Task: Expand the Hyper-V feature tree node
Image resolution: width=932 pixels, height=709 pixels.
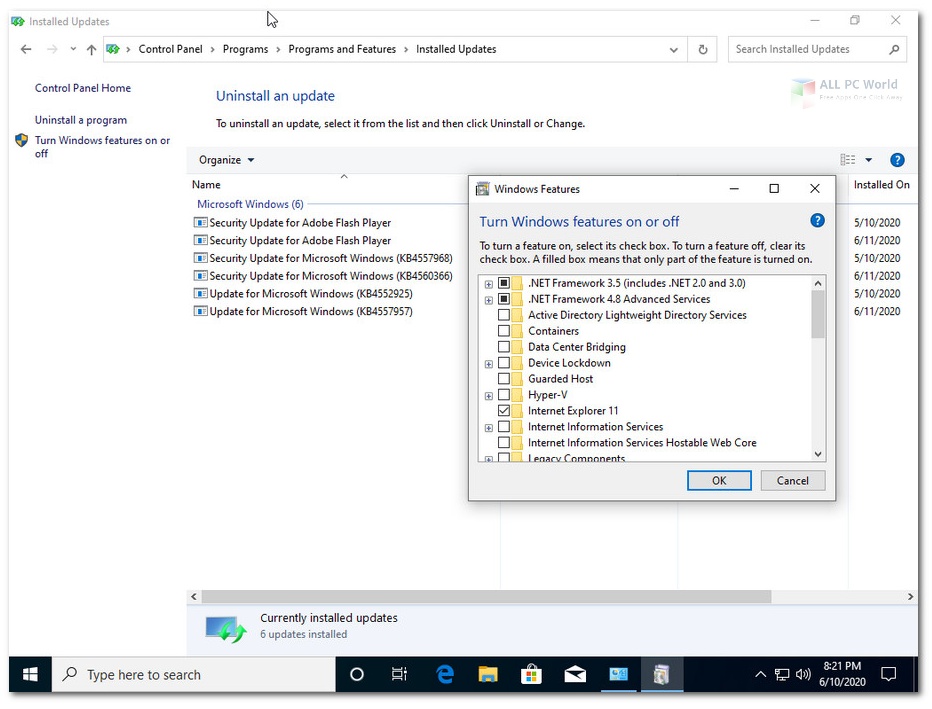Action: click(x=489, y=395)
